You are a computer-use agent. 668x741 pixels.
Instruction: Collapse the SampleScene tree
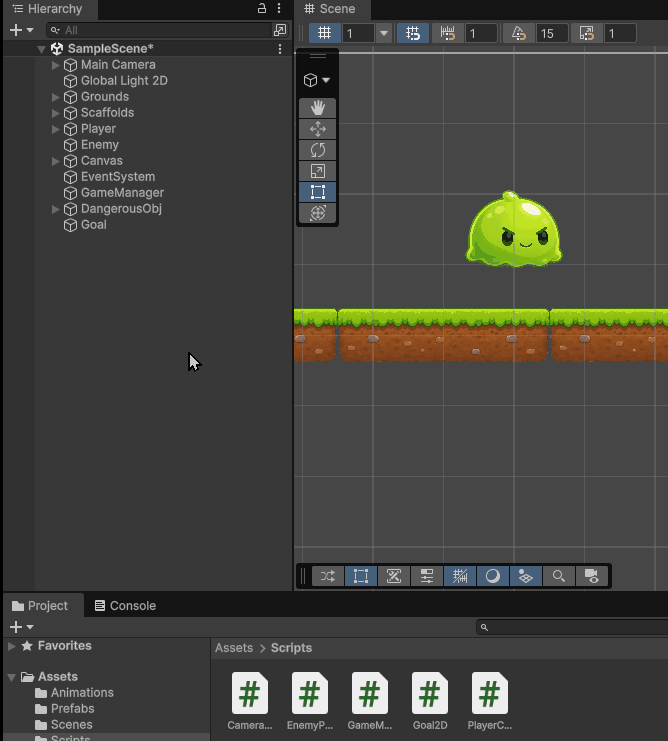(42, 49)
